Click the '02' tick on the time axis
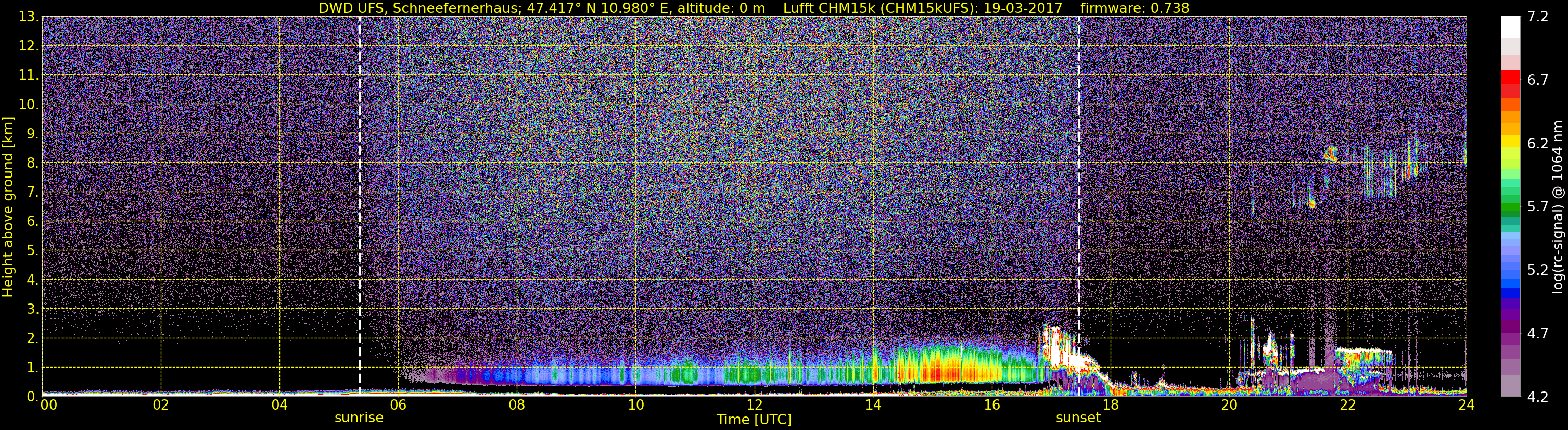 point(161,405)
